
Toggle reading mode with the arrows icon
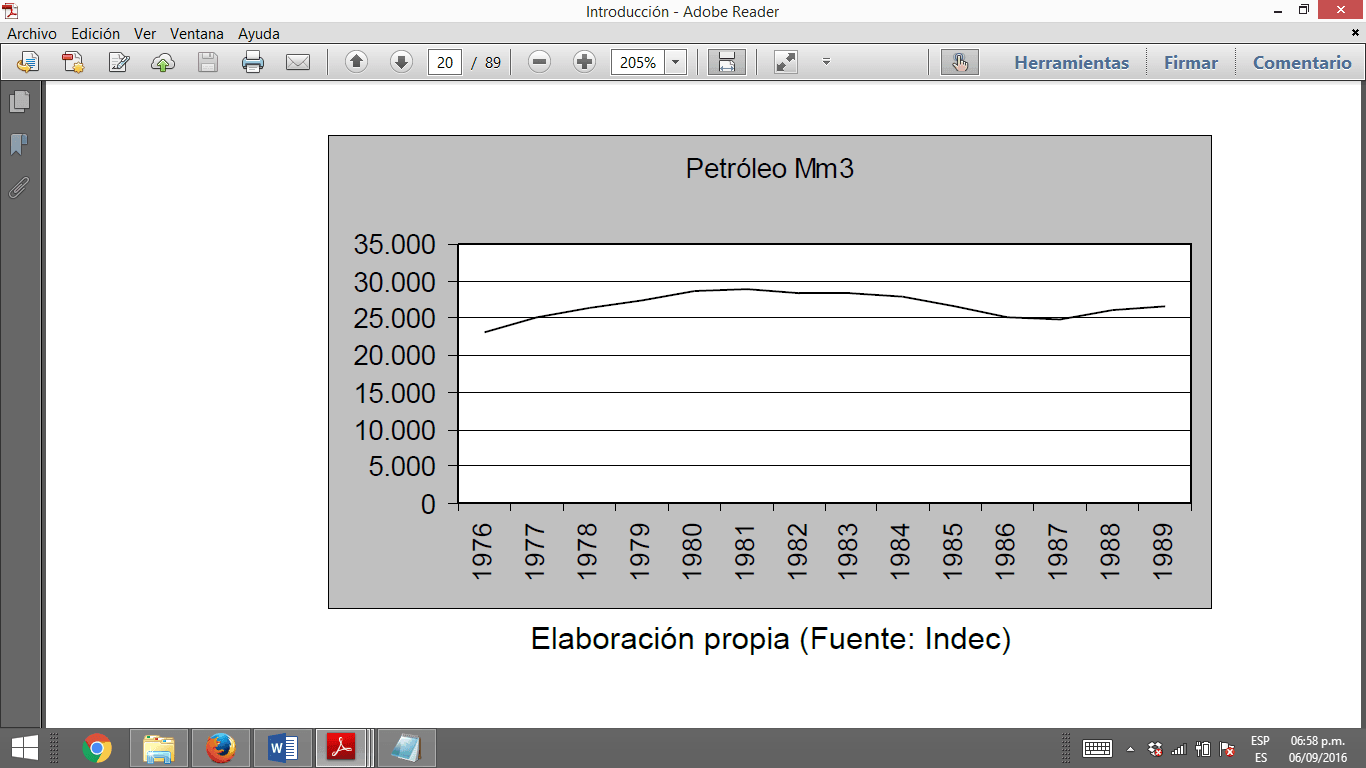785,61
